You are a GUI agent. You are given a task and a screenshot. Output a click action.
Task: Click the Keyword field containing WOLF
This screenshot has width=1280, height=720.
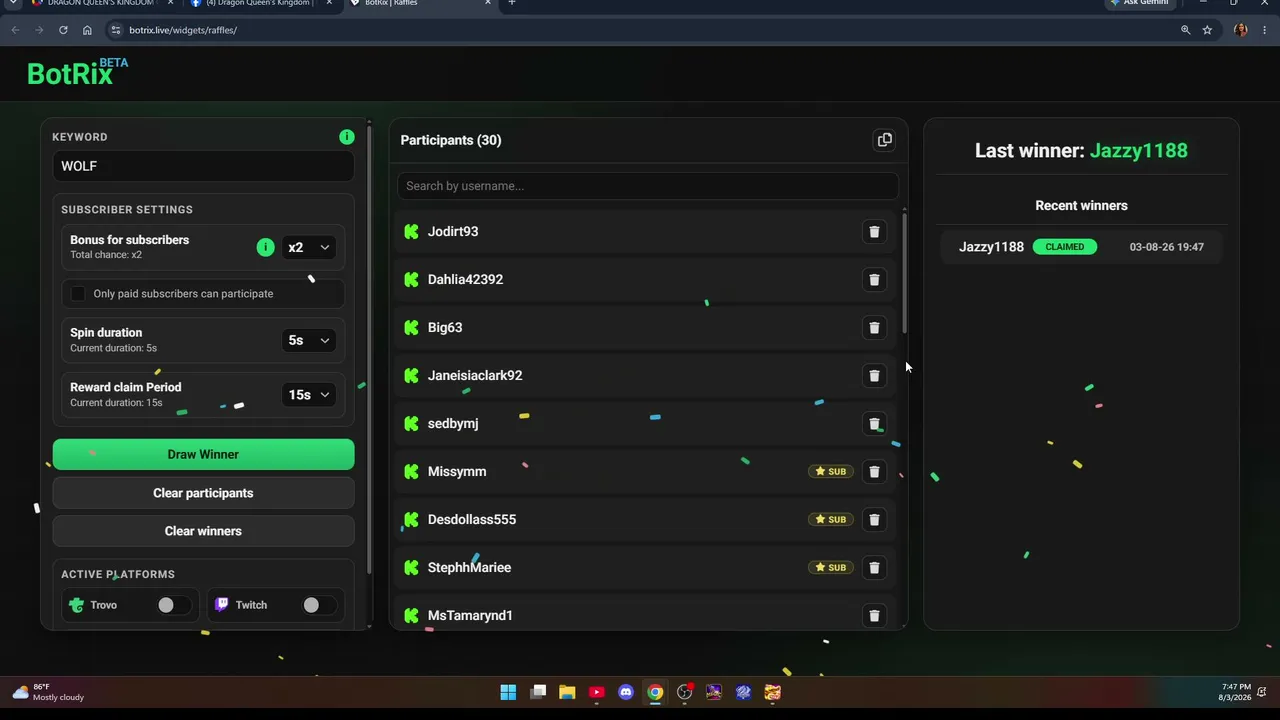[x=203, y=166]
